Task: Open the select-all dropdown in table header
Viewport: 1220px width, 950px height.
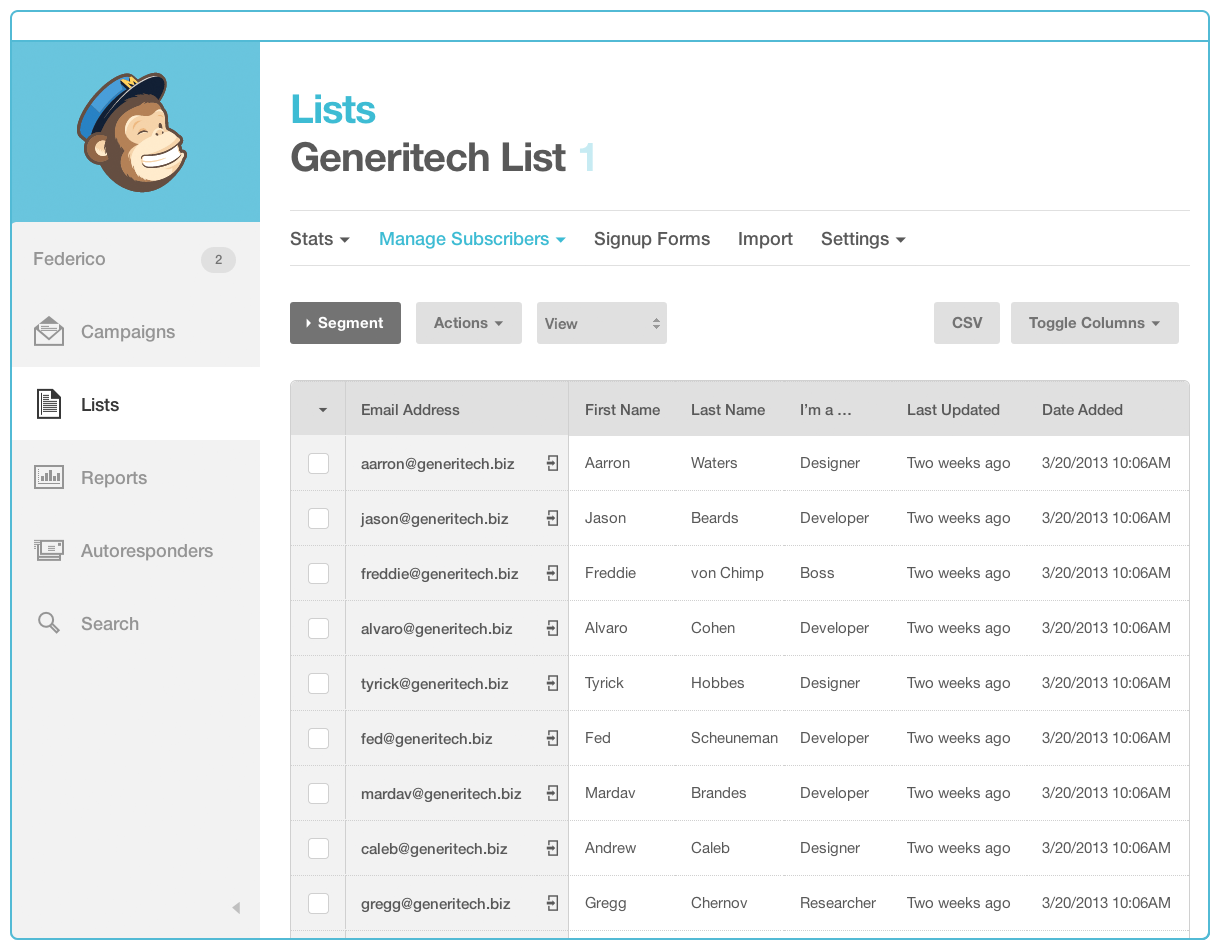Action: pos(322,410)
